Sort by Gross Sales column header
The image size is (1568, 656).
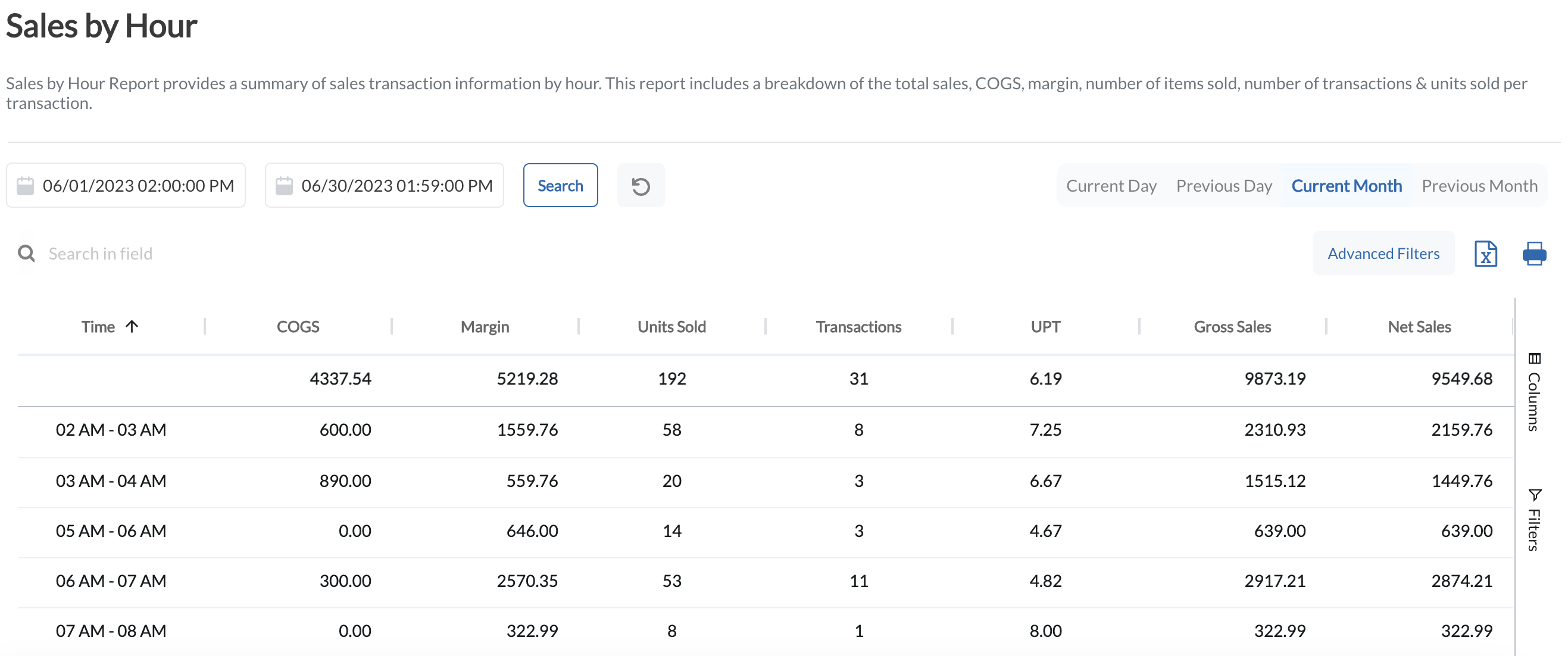point(1232,327)
